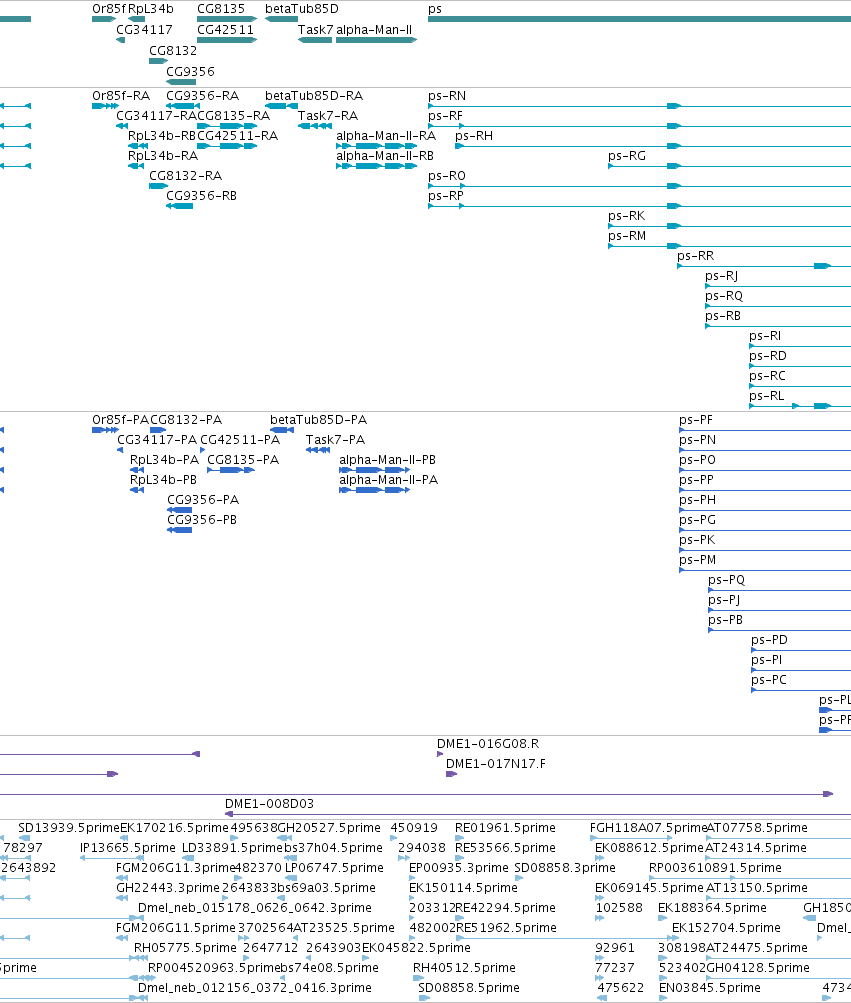Click the CG8135-PA protein feature
Screen dimensions: 851x1003
tap(231, 470)
